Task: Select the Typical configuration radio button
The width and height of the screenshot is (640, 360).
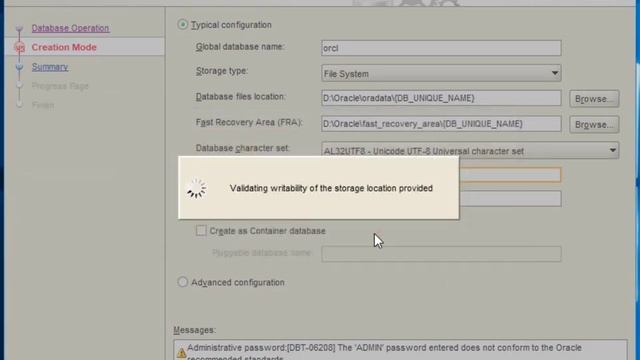Action: [x=182, y=24]
